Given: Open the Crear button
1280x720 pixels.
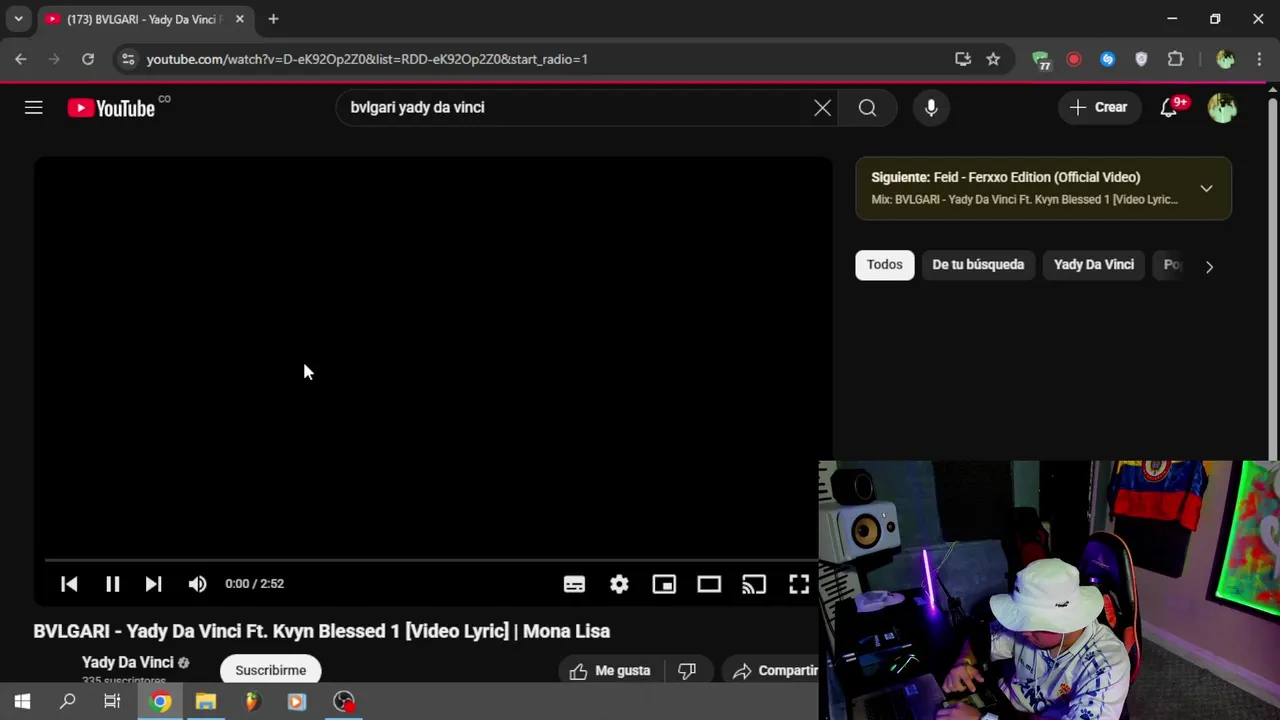Looking at the screenshot, I should coord(1098,108).
